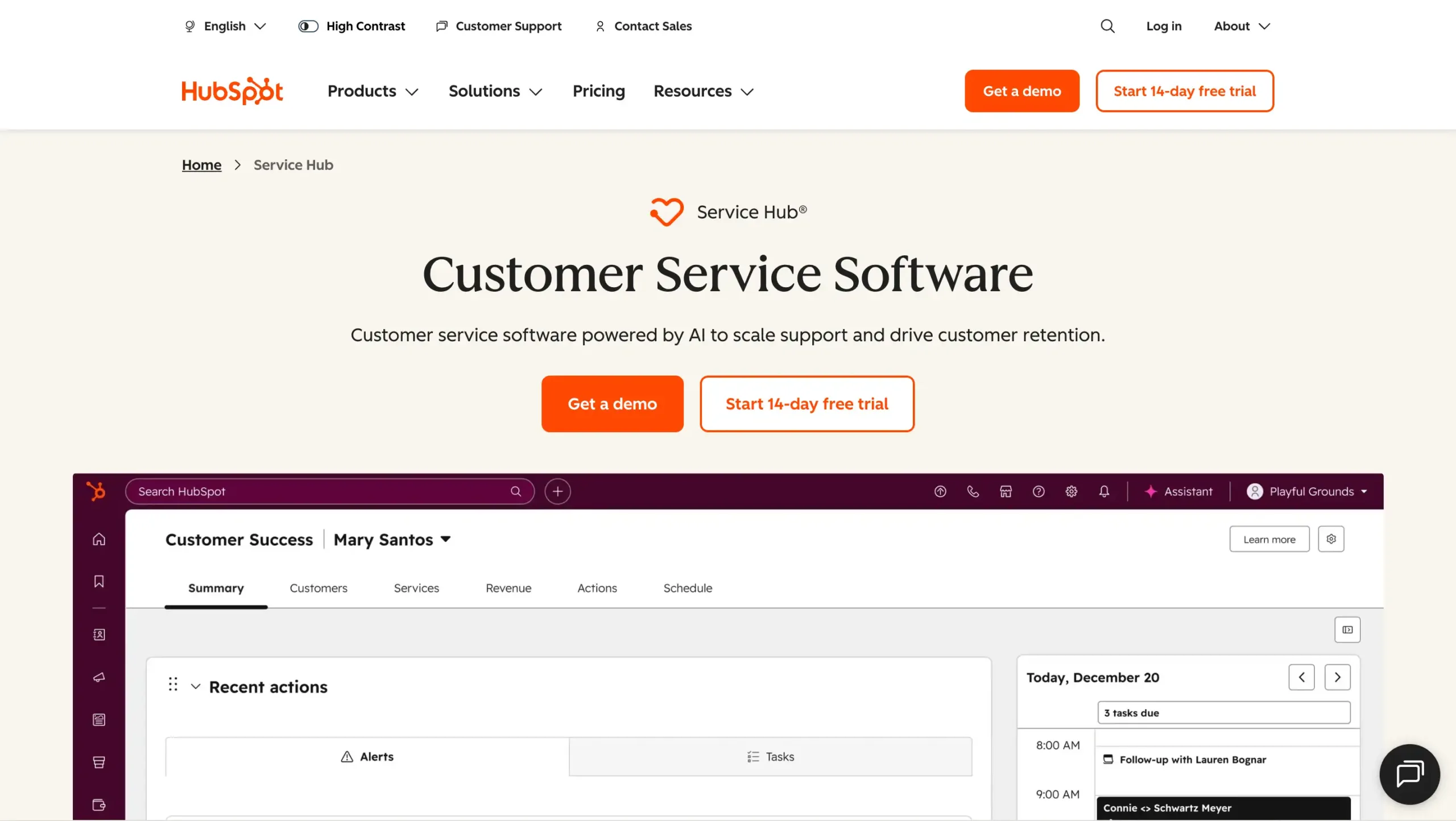Open the marketplace storefront icon
1456x821 pixels.
click(x=1006, y=491)
